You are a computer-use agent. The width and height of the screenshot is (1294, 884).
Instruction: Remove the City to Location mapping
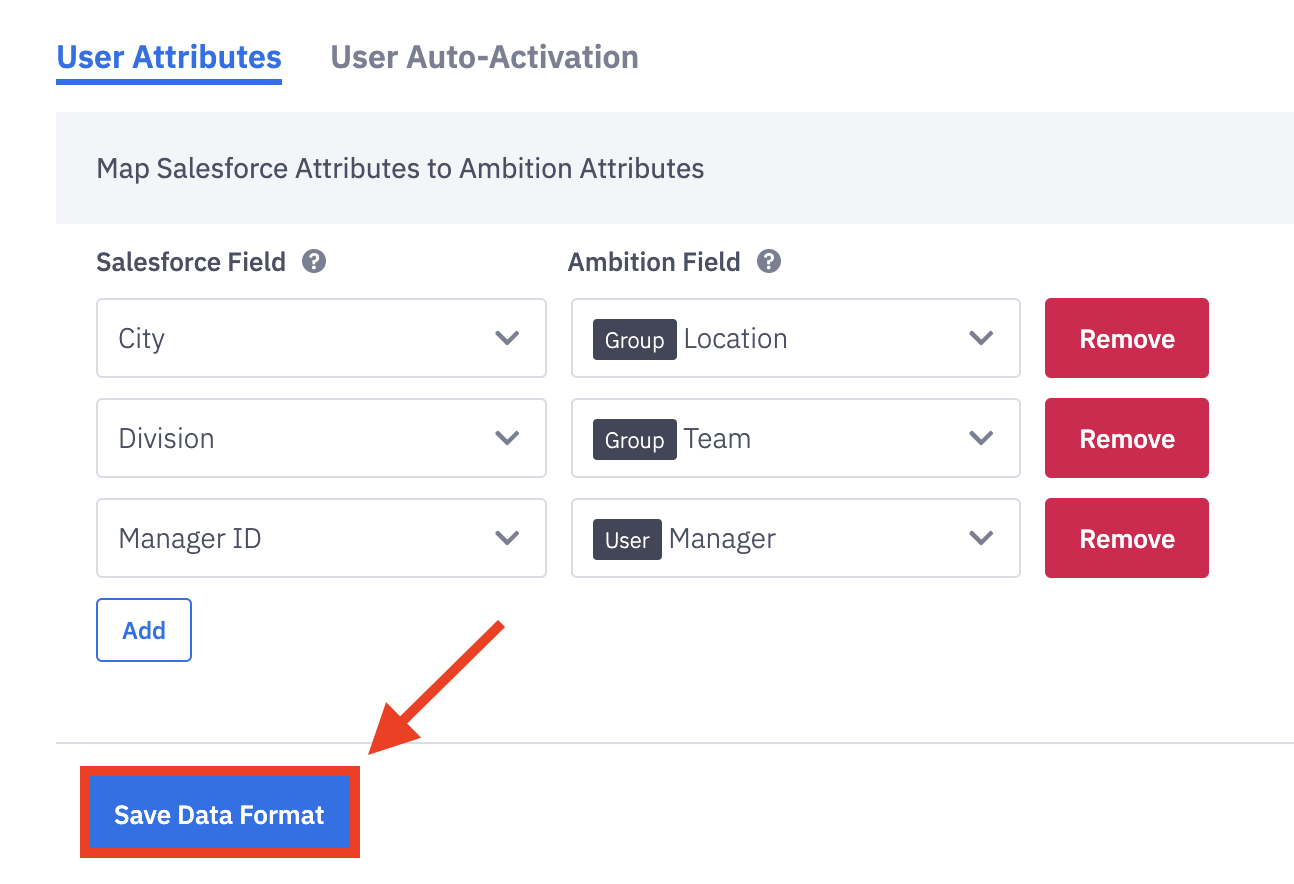coord(1126,338)
